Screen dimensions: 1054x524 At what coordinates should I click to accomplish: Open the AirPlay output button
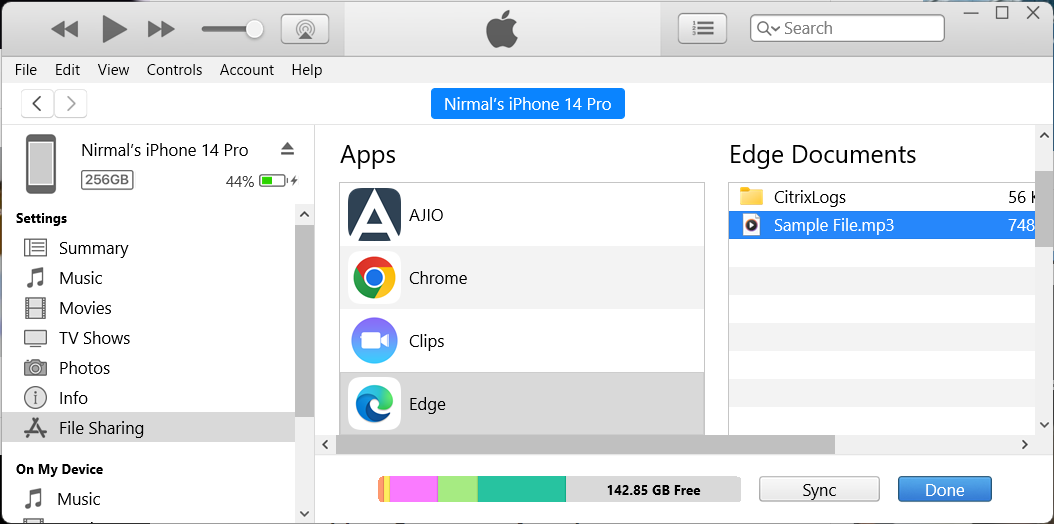coord(305,29)
